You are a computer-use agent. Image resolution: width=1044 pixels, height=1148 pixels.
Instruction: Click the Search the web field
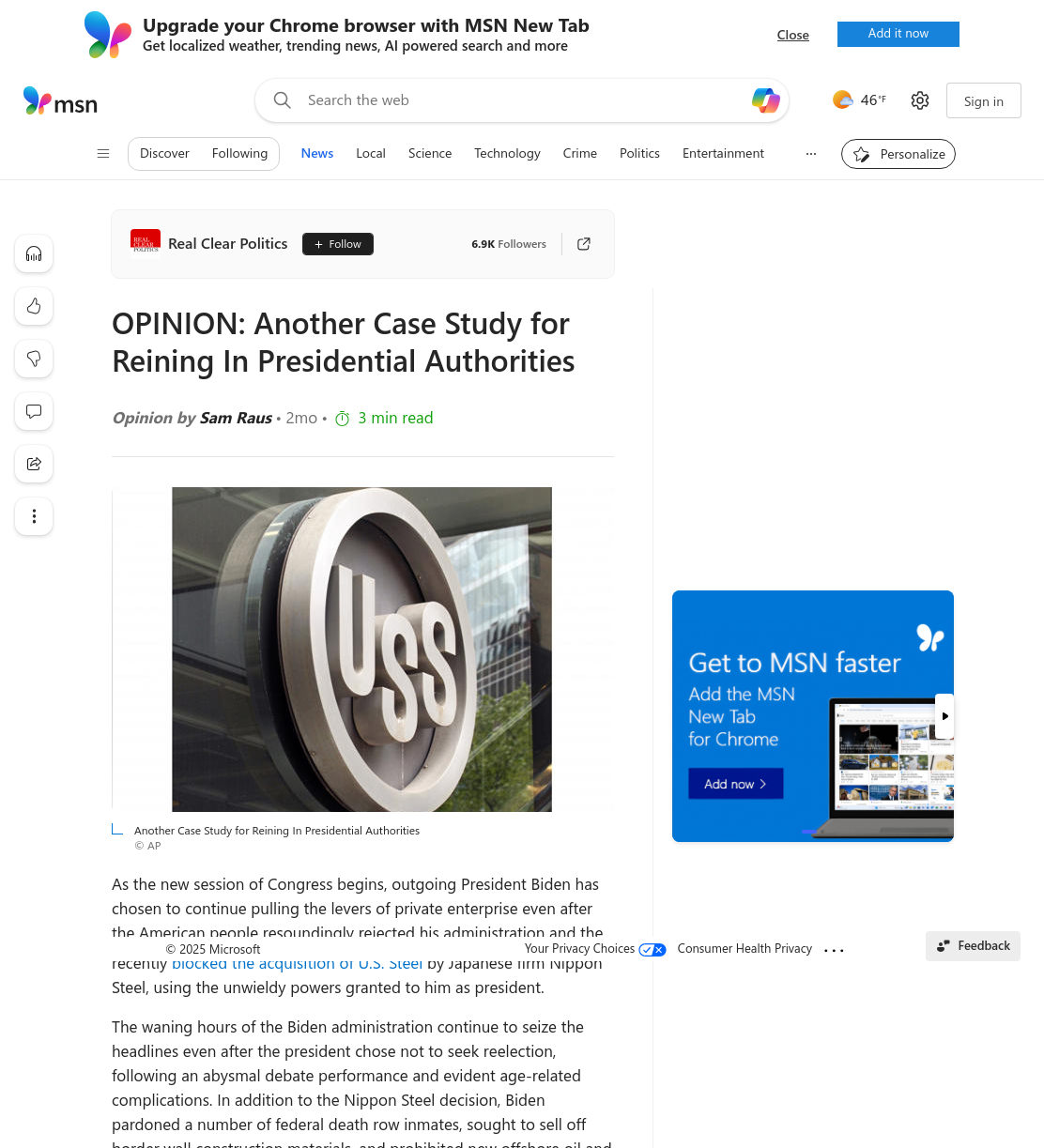click(522, 100)
